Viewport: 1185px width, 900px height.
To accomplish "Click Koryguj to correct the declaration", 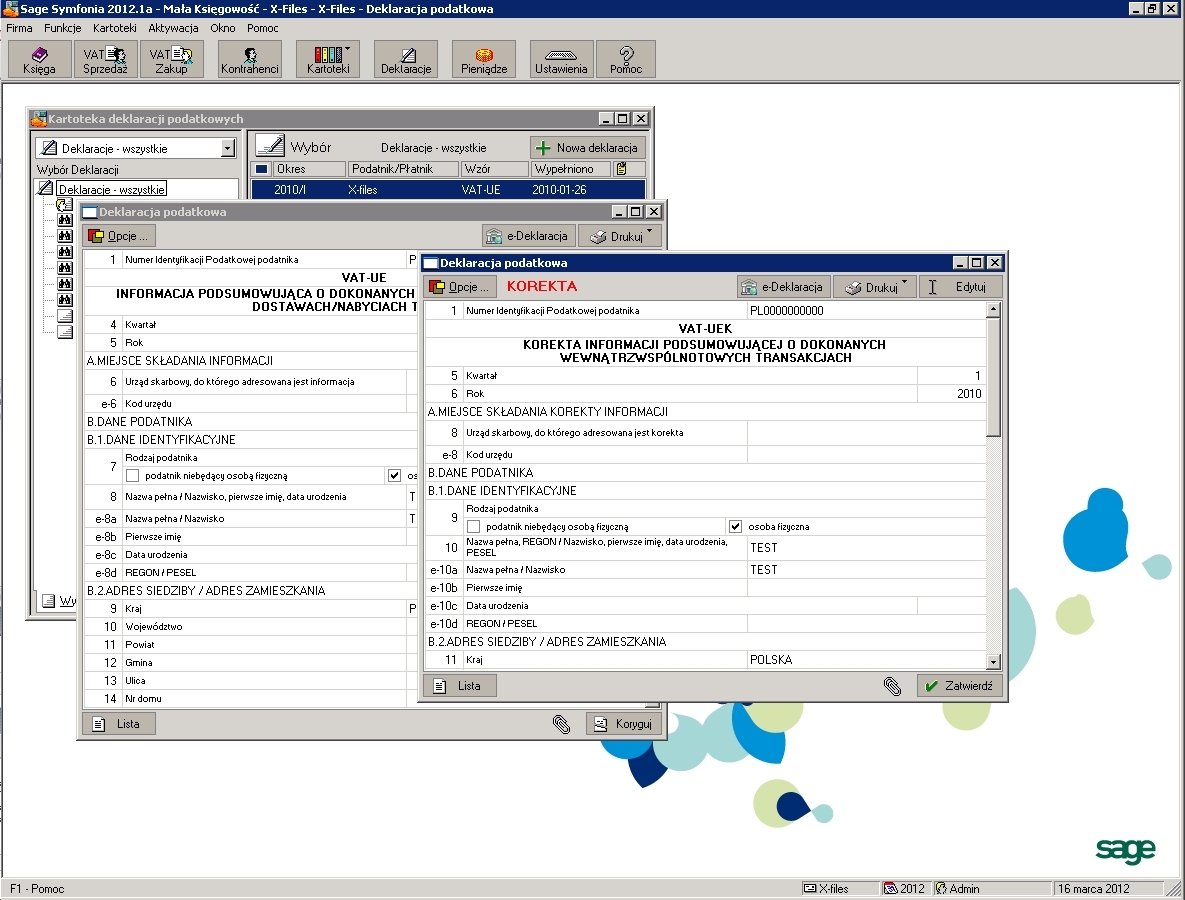I will 624,724.
